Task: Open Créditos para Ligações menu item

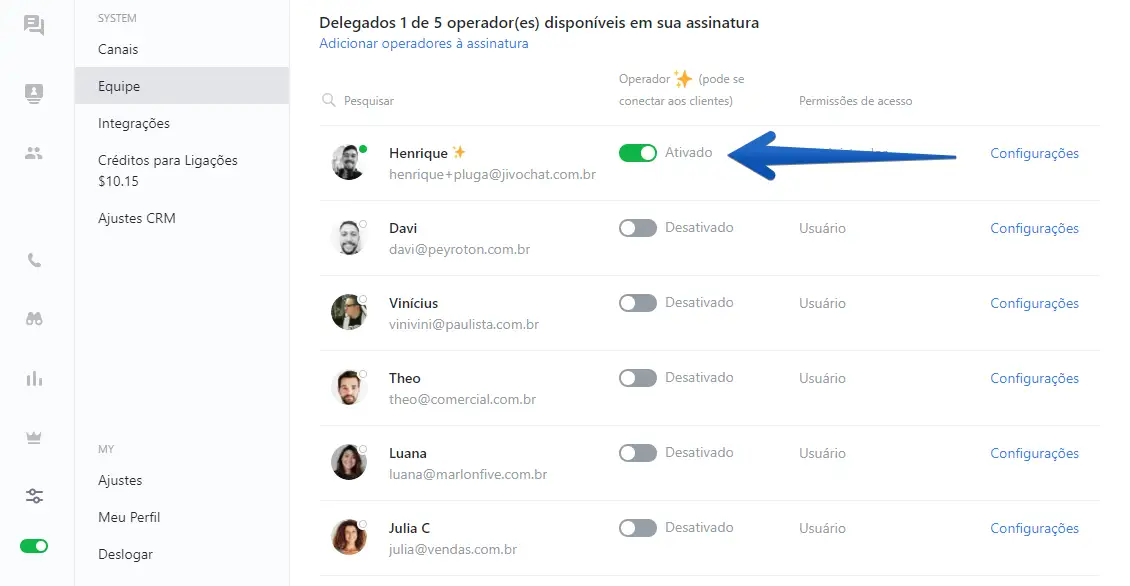Action: [x=168, y=160]
